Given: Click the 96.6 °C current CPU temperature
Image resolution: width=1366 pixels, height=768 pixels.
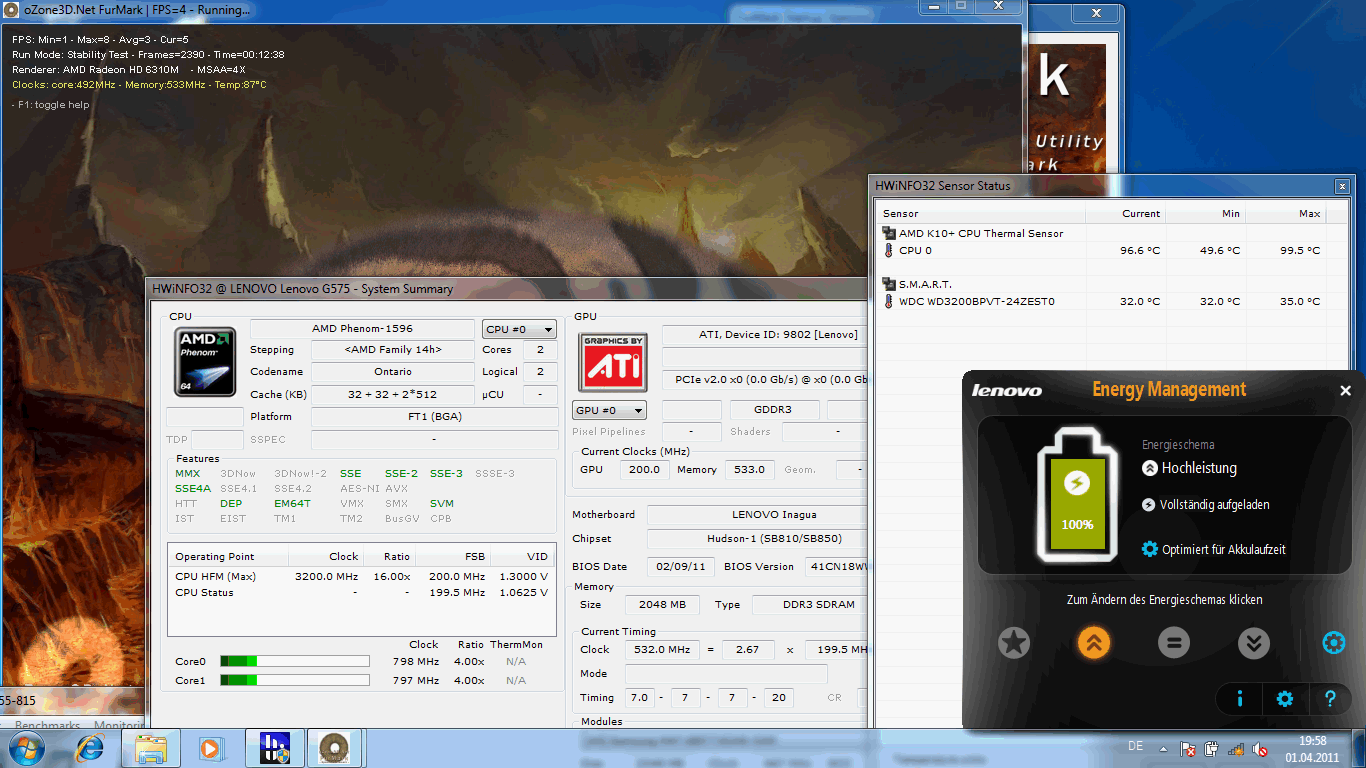Looking at the screenshot, I should tap(1140, 250).
